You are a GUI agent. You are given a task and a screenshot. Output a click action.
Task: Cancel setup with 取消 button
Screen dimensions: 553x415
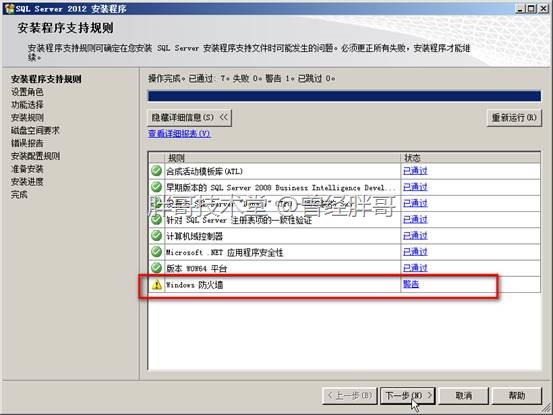click(463, 396)
